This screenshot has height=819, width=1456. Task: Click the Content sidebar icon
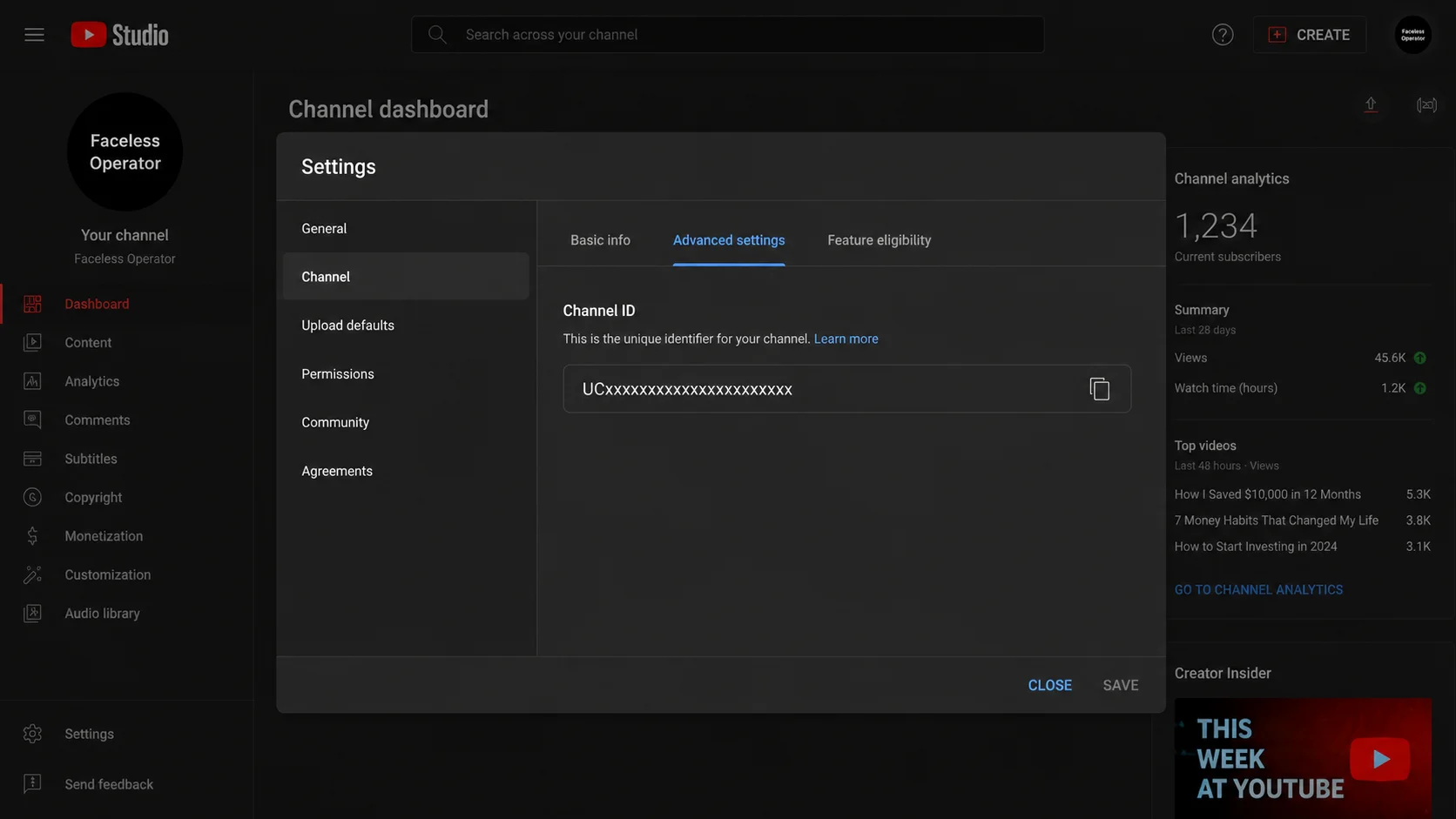(x=32, y=342)
